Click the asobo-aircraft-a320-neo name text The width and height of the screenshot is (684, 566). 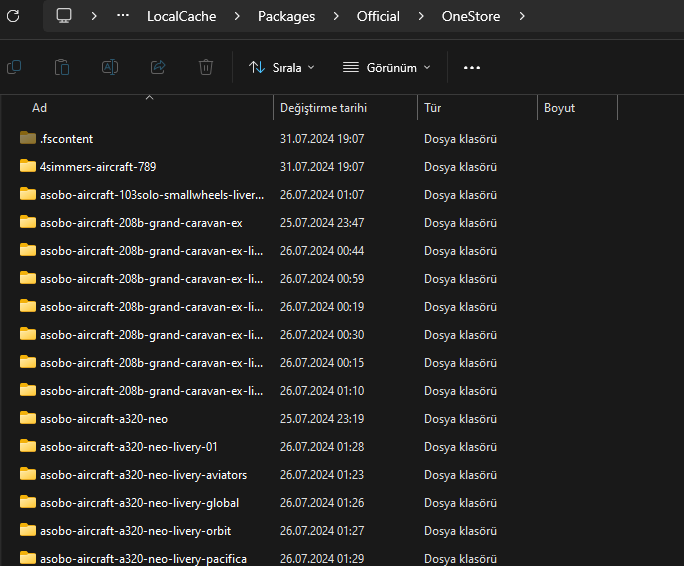[104, 419]
